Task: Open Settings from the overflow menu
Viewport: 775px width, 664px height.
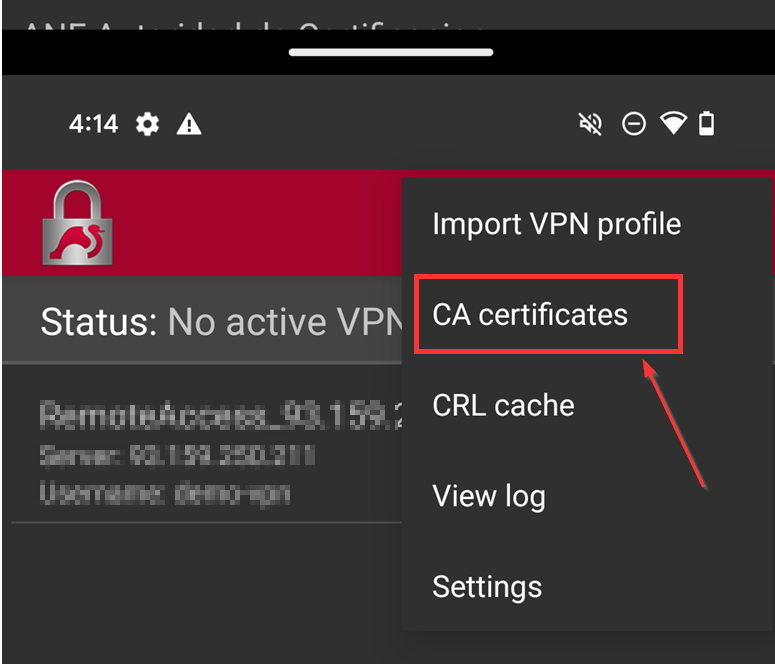Action: click(487, 587)
